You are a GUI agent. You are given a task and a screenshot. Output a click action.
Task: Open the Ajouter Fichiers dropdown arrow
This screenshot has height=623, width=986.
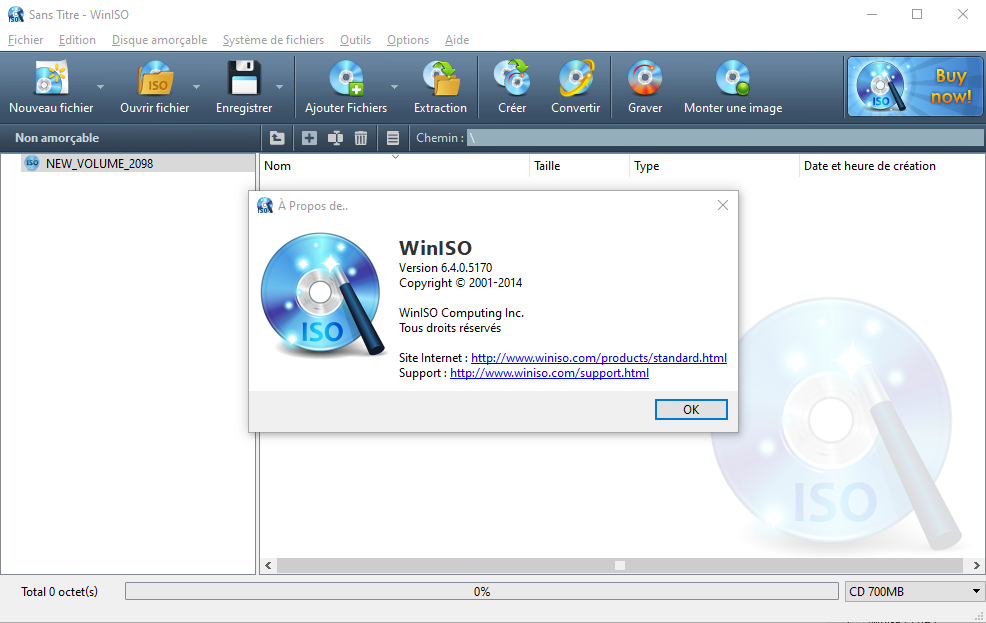[394, 87]
